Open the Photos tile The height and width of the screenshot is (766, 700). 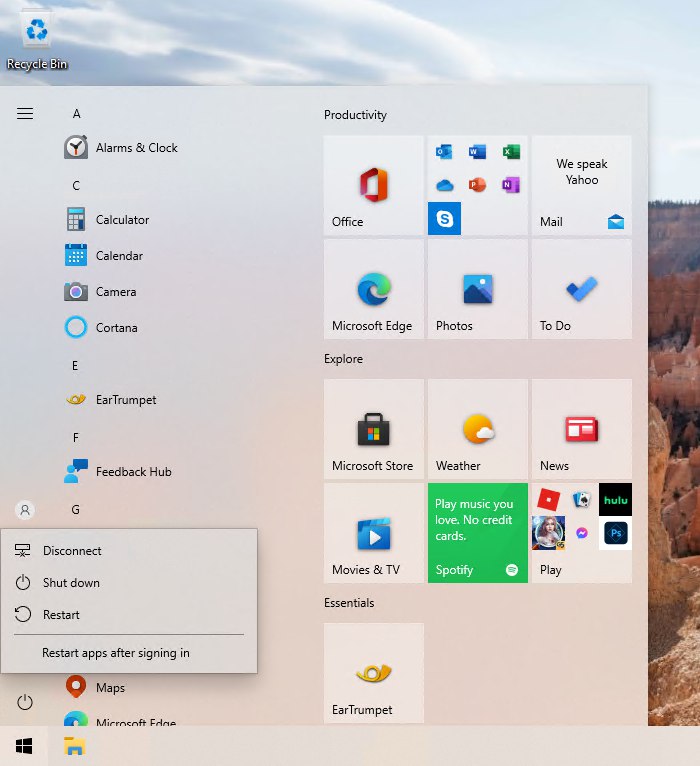click(478, 289)
